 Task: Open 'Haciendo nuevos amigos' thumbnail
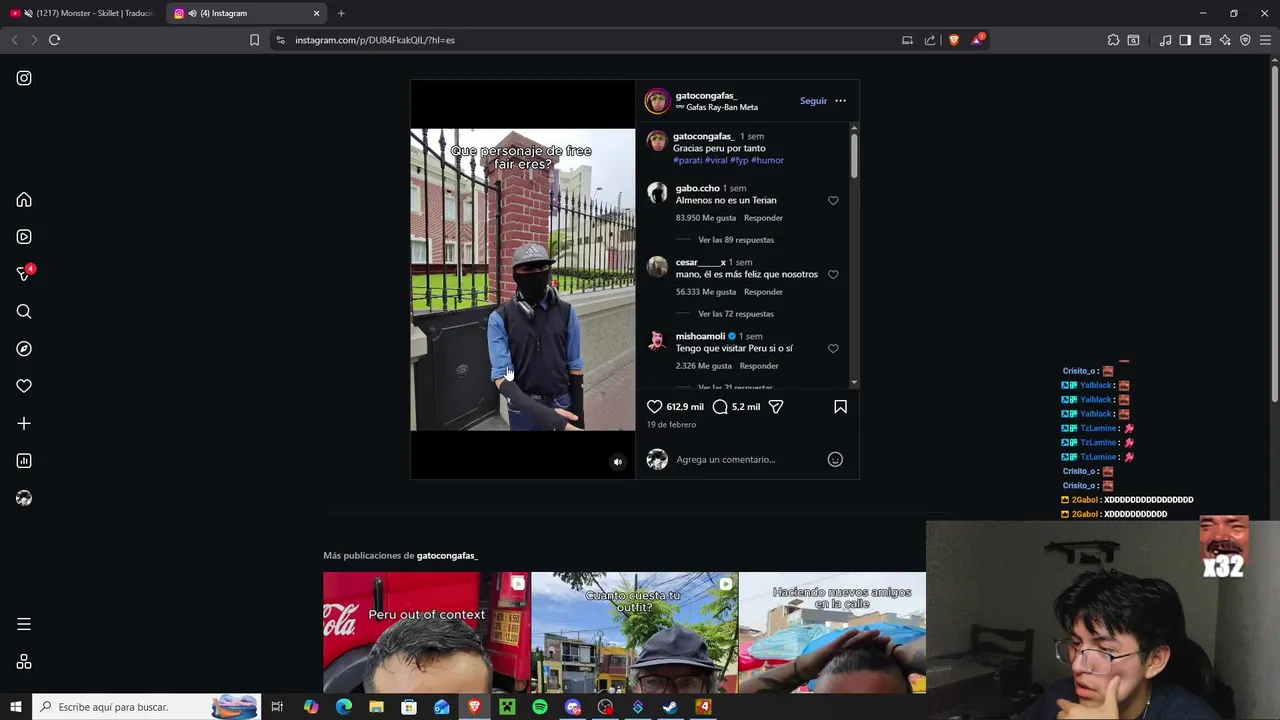pos(832,632)
